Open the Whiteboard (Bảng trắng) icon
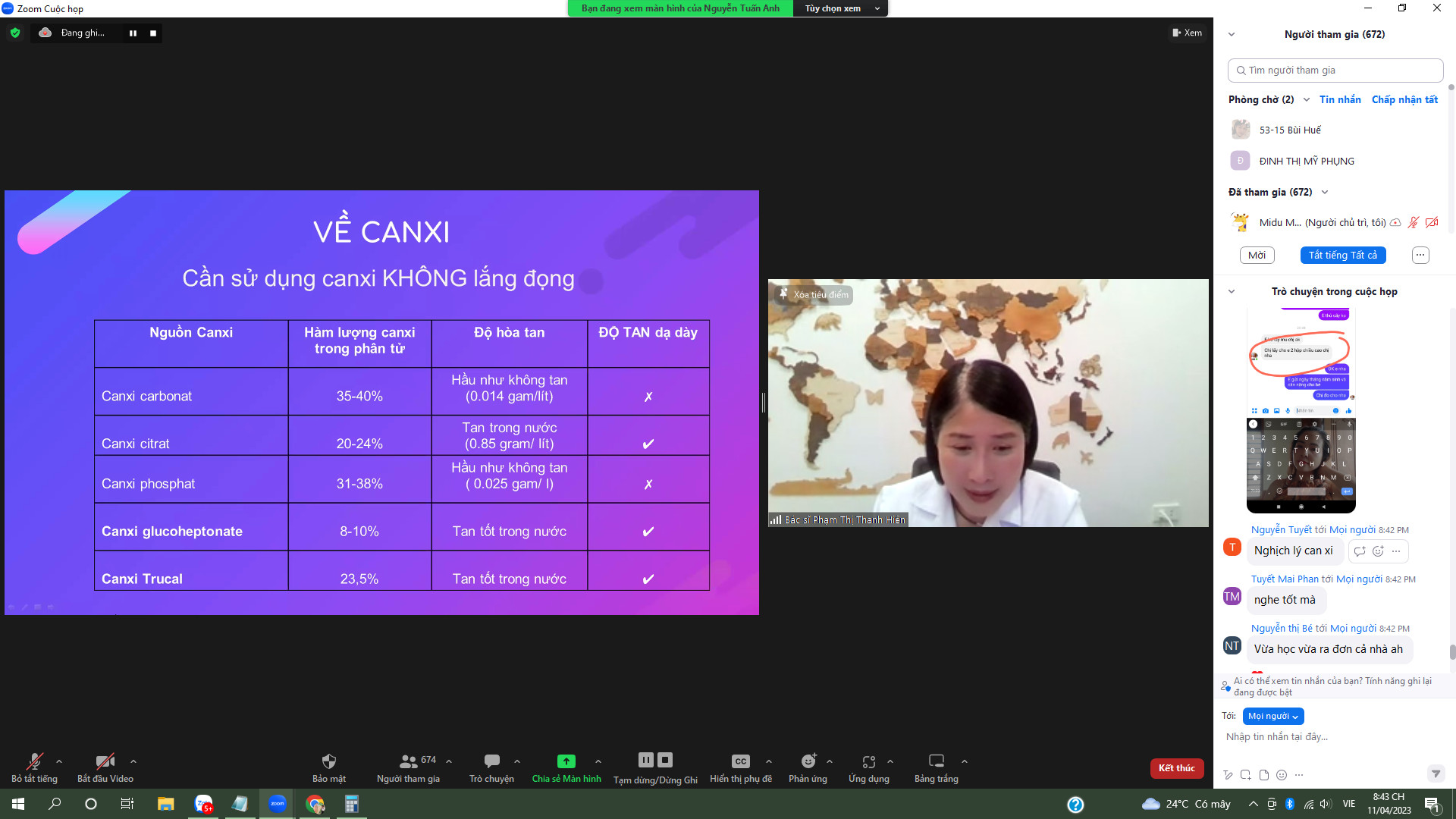1456x819 pixels. point(937,761)
